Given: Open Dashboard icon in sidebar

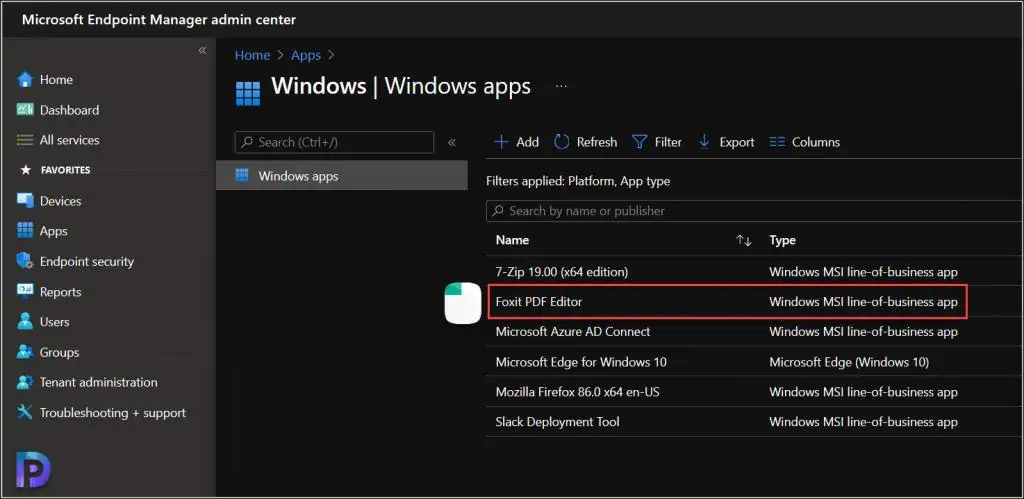Looking at the screenshot, I should 25,110.
